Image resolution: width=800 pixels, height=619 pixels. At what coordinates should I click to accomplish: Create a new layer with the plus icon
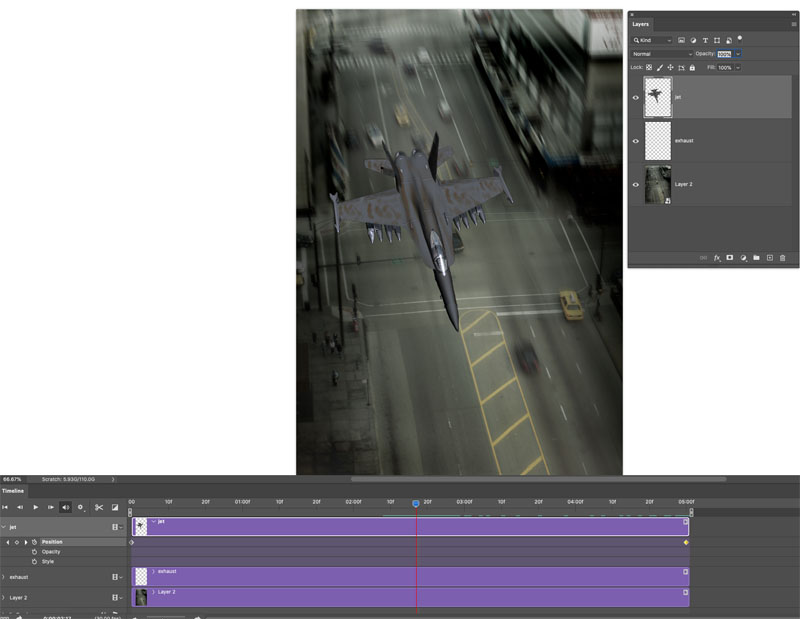(x=770, y=258)
